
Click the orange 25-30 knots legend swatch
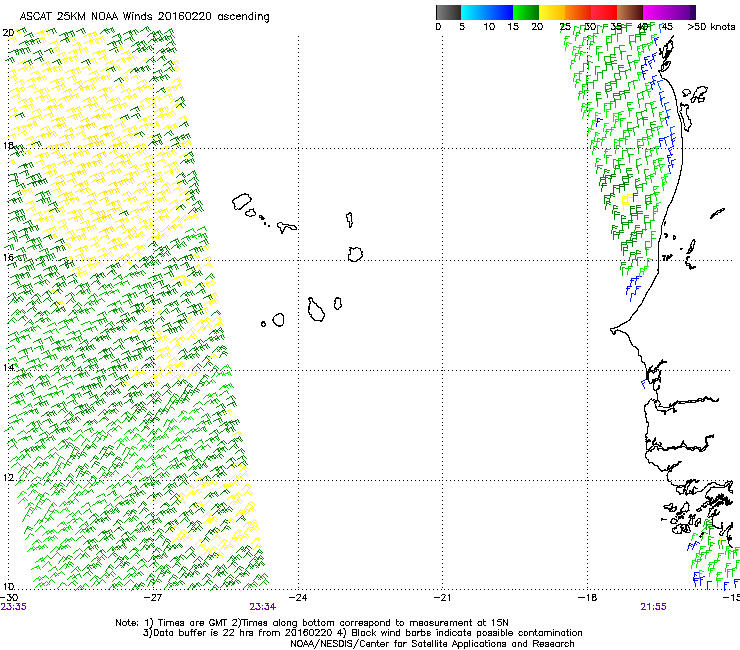click(x=578, y=12)
